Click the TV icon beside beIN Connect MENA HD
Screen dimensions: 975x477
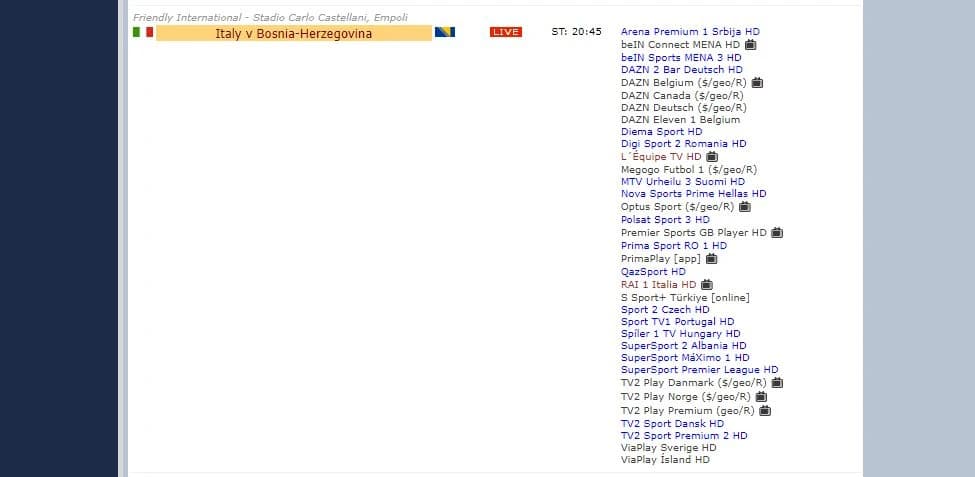pos(751,45)
